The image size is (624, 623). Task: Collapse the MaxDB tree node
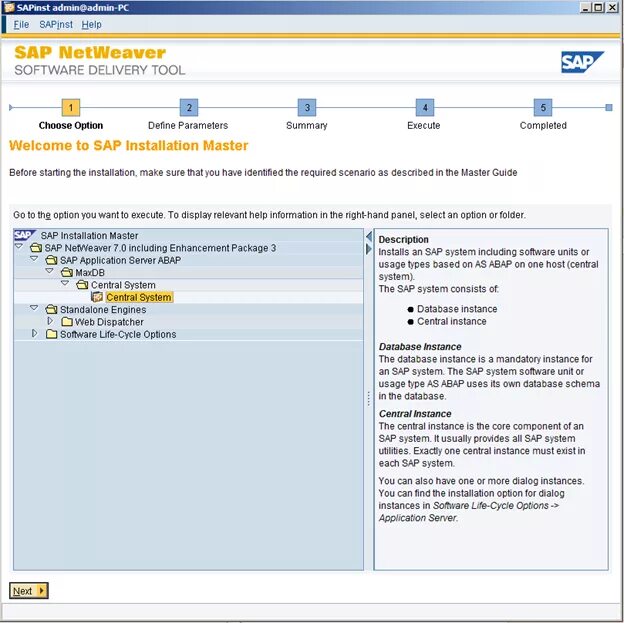(49, 271)
